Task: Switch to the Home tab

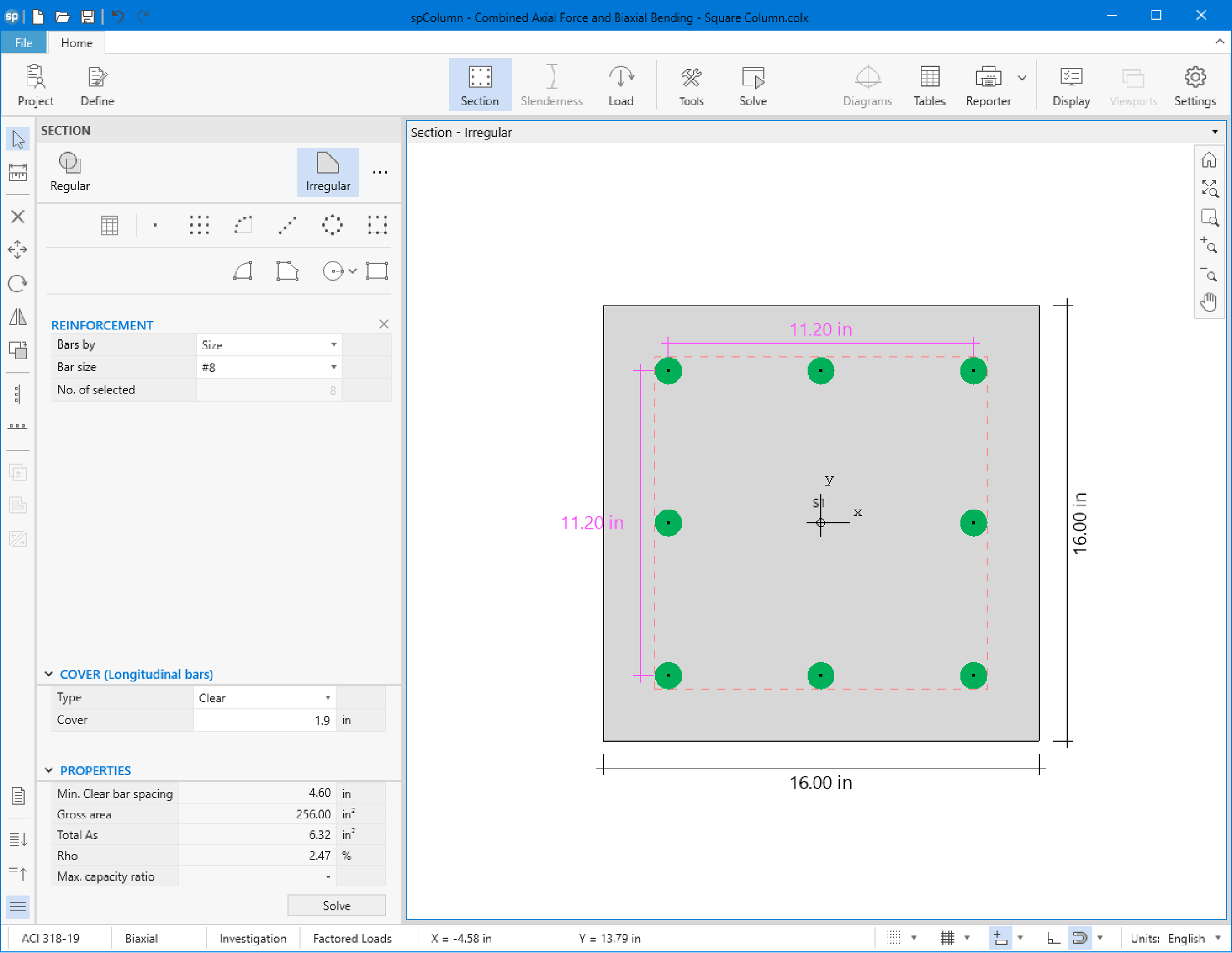Action: (77, 43)
